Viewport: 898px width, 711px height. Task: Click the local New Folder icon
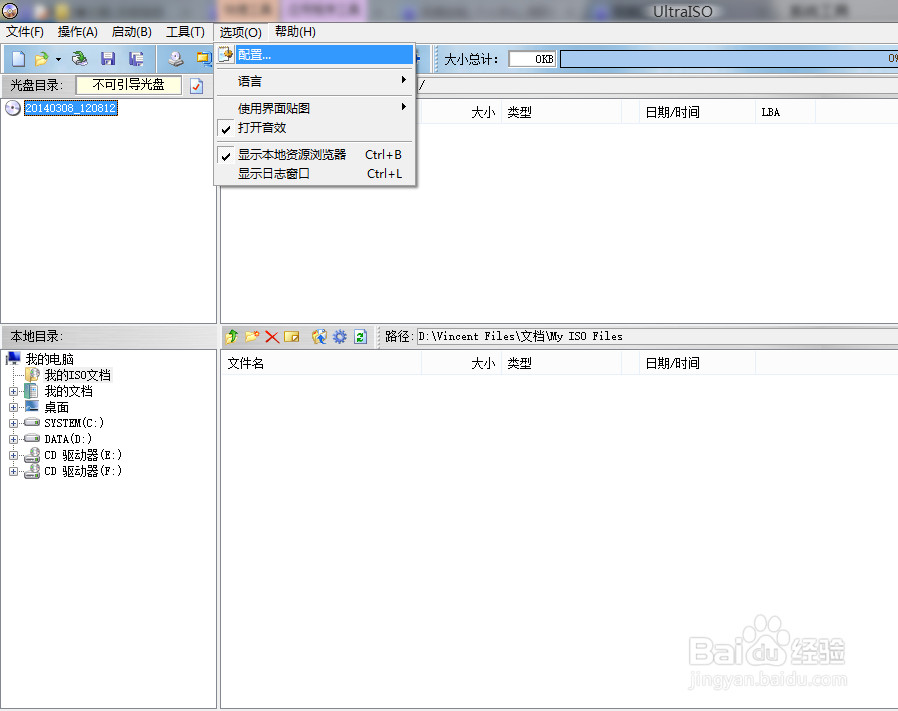pyautogui.click(x=252, y=336)
